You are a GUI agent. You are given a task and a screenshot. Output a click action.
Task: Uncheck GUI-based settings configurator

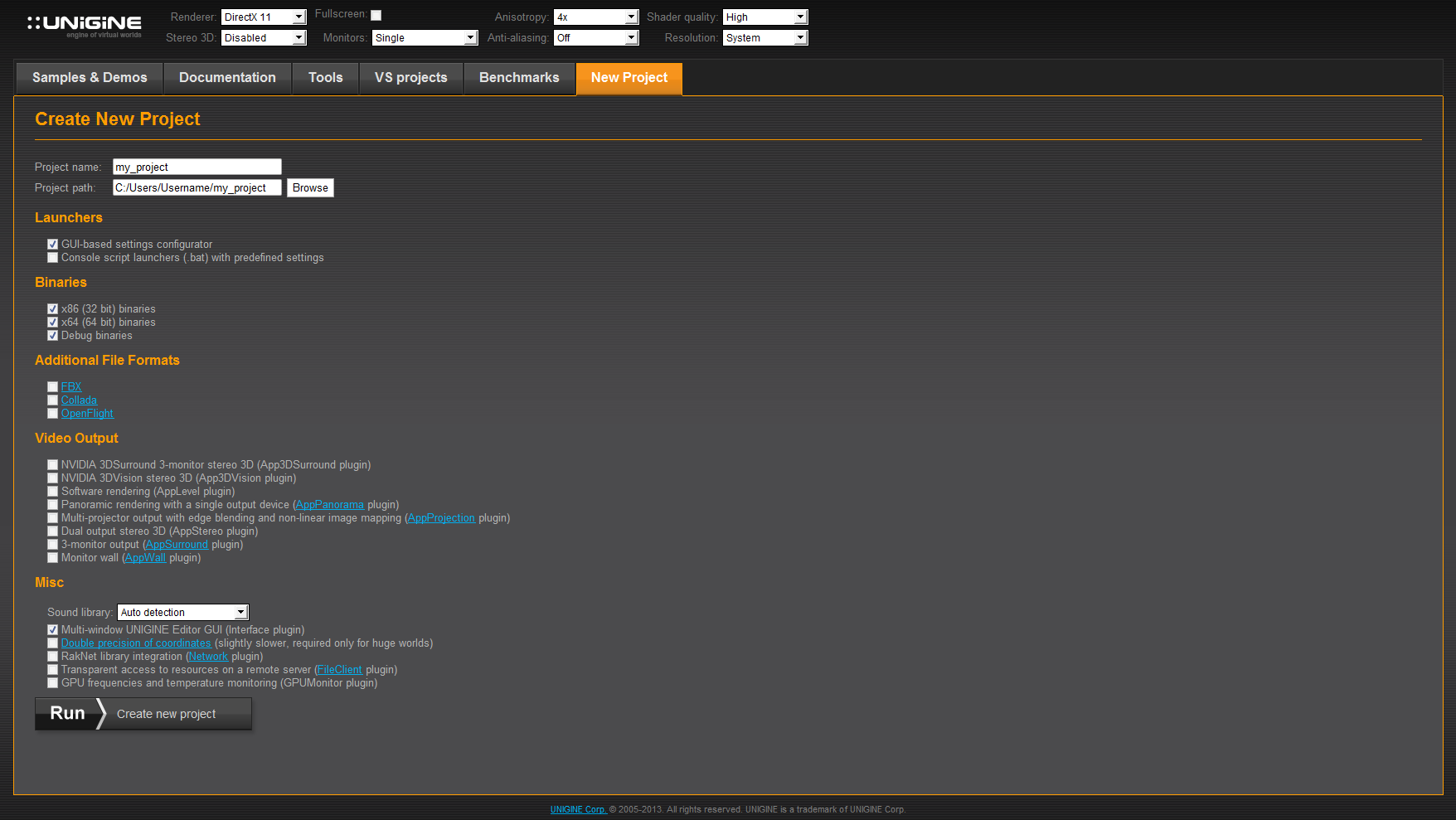[x=53, y=244]
